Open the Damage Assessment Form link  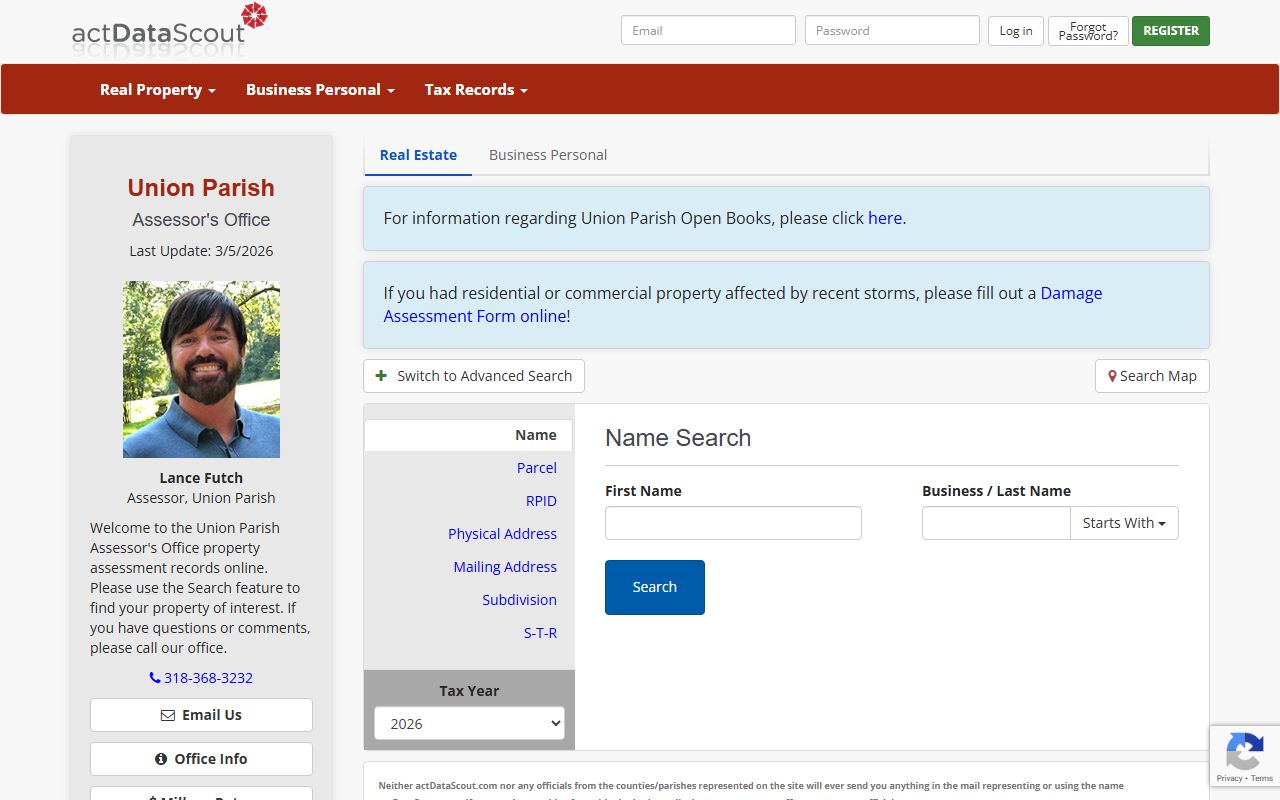(743, 304)
